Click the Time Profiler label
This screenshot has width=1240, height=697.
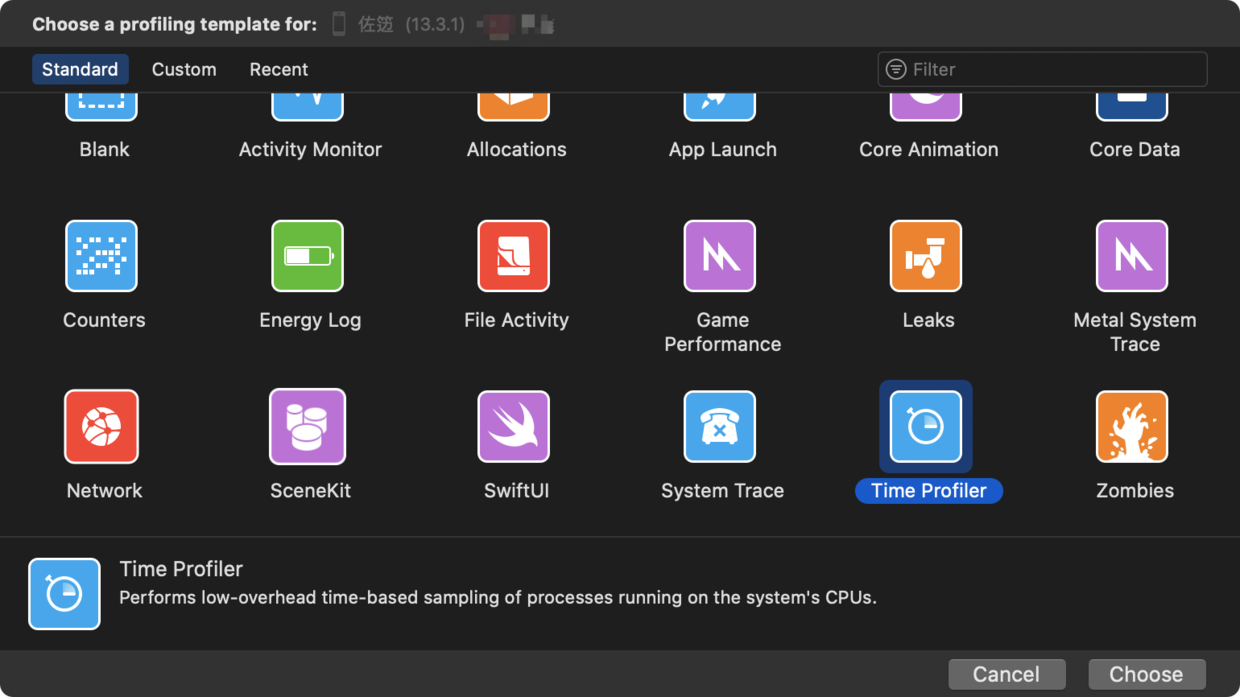point(929,491)
